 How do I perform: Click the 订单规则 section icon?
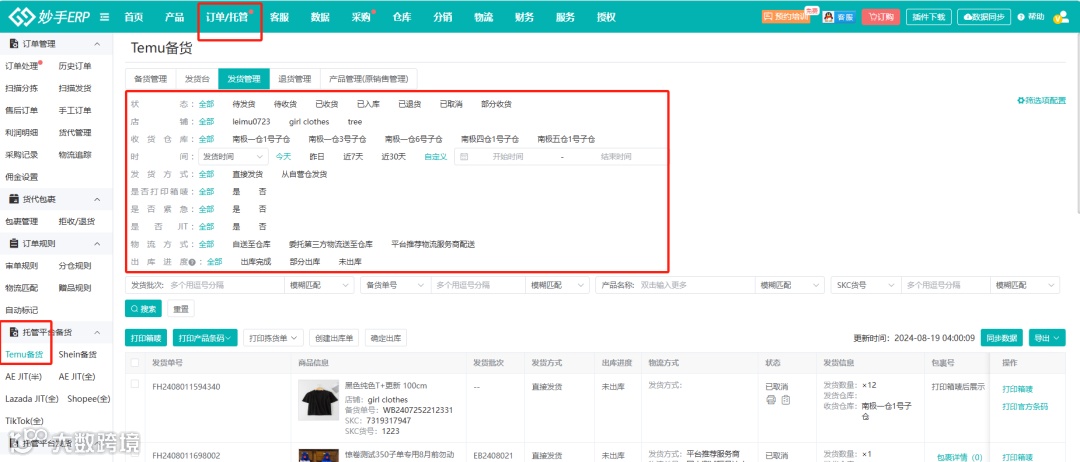pyautogui.click(x=14, y=244)
